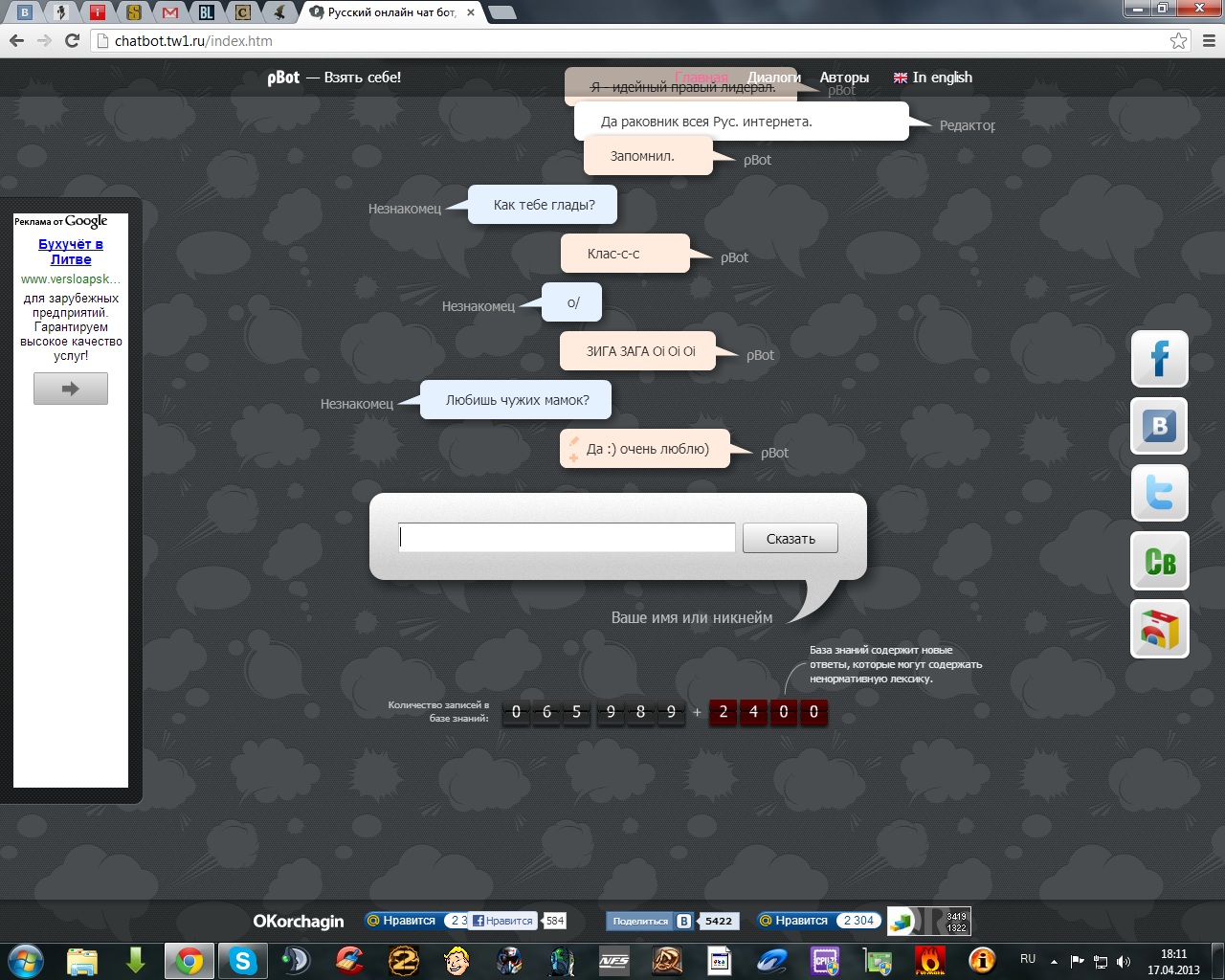
Task: Click the 'Как тебе глады?' message bubble
Action: pyautogui.click(x=543, y=205)
